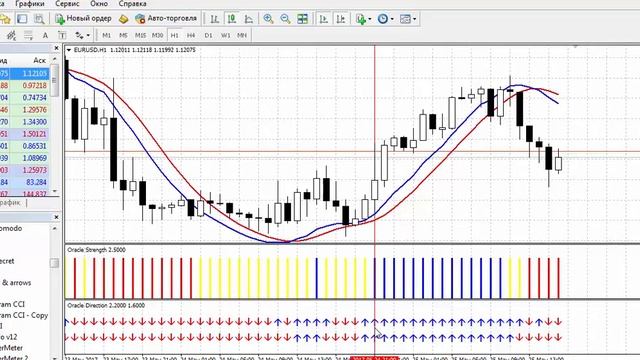Select the row with ask 0.86531
Image resolution: width=640 pixels, height=360 pixels.
[x=24, y=146]
